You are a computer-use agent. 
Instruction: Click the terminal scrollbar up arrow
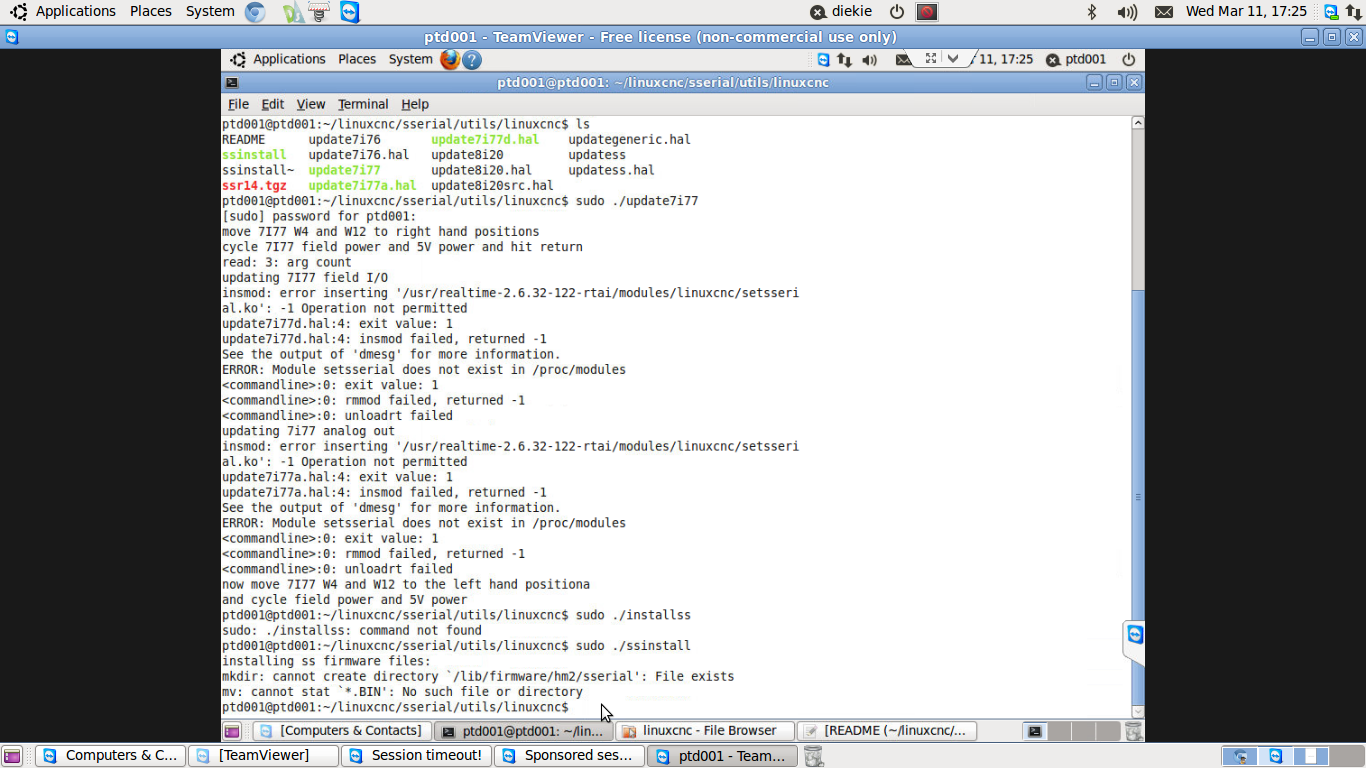click(x=1137, y=123)
